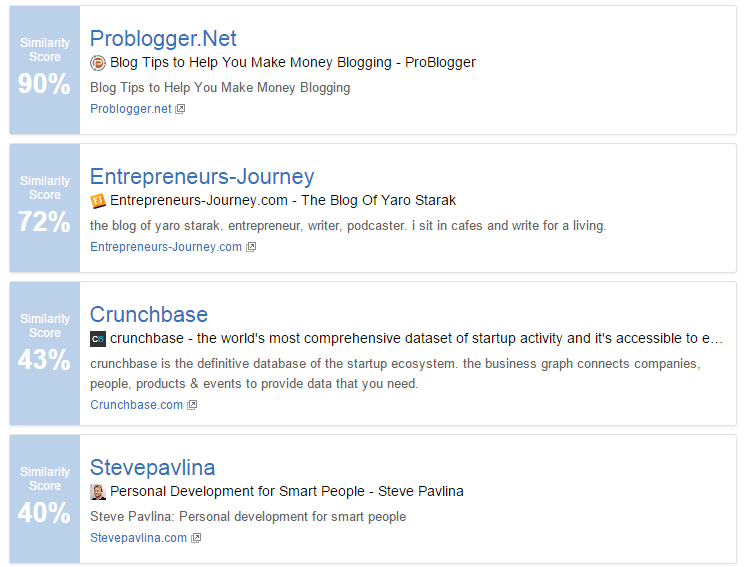
Task: Click external link icon beside Entrepreneurs-Journey.com
Action: coord(251,247)
